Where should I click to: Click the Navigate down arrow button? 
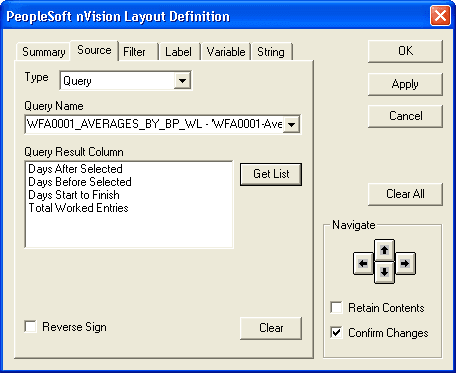click(x=384, y=272)
